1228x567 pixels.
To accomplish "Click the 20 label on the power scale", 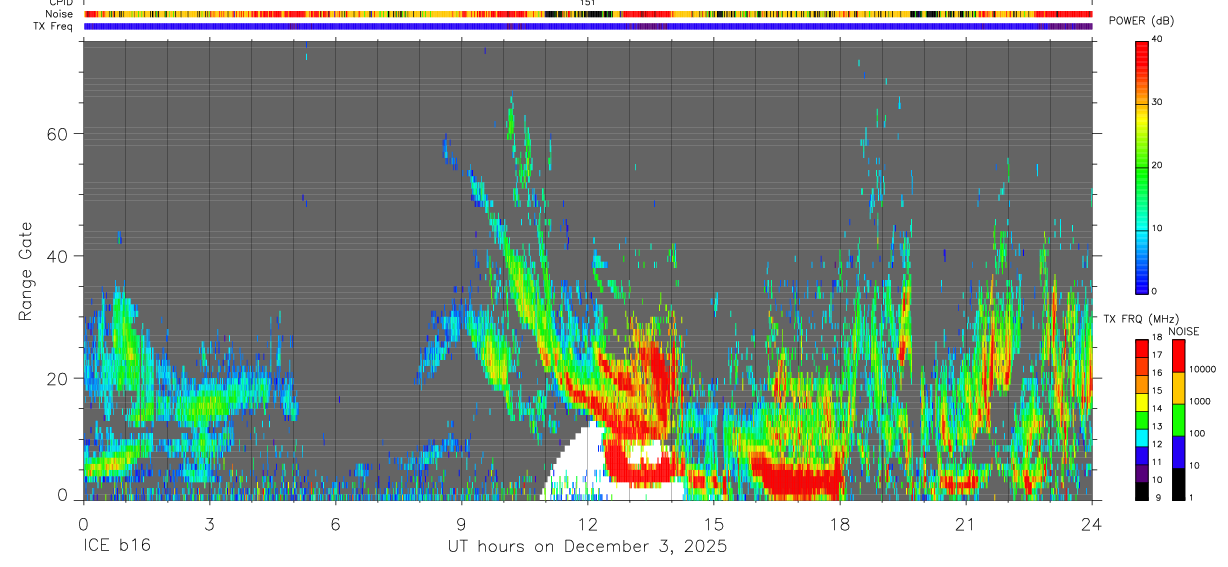I will coord(1156,165).
